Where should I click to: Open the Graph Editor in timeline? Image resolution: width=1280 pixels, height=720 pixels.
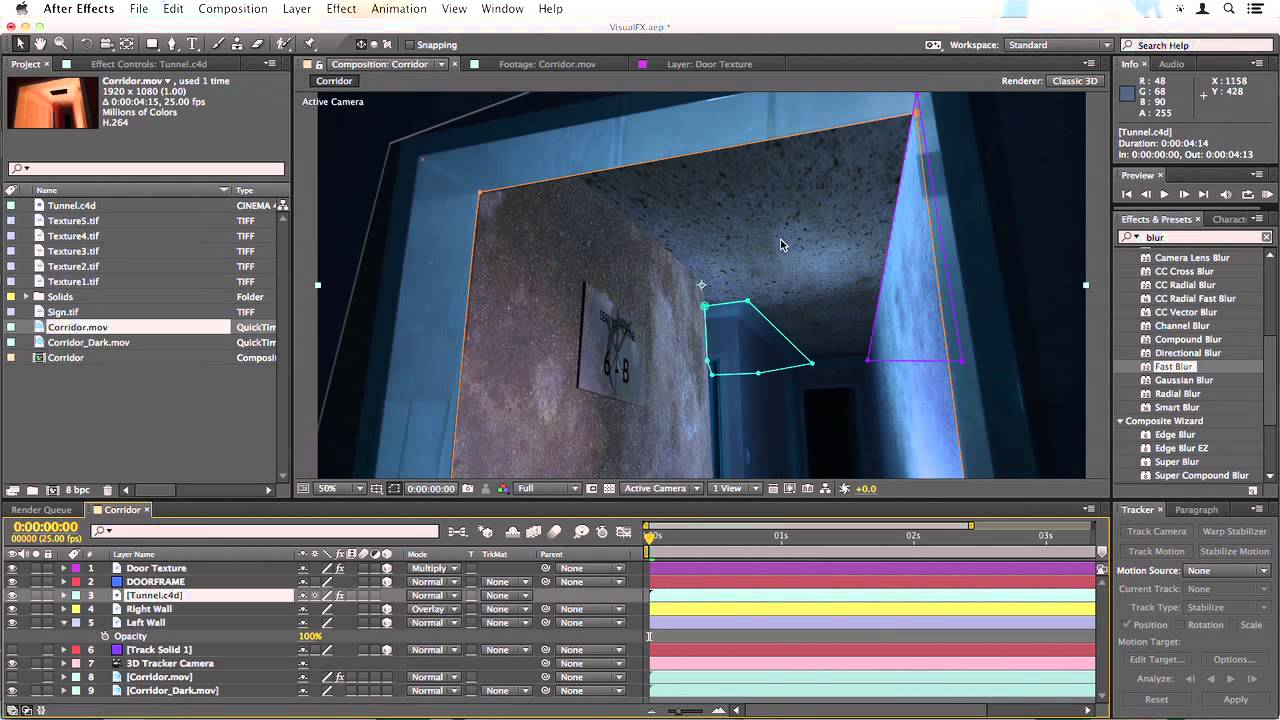624,532
